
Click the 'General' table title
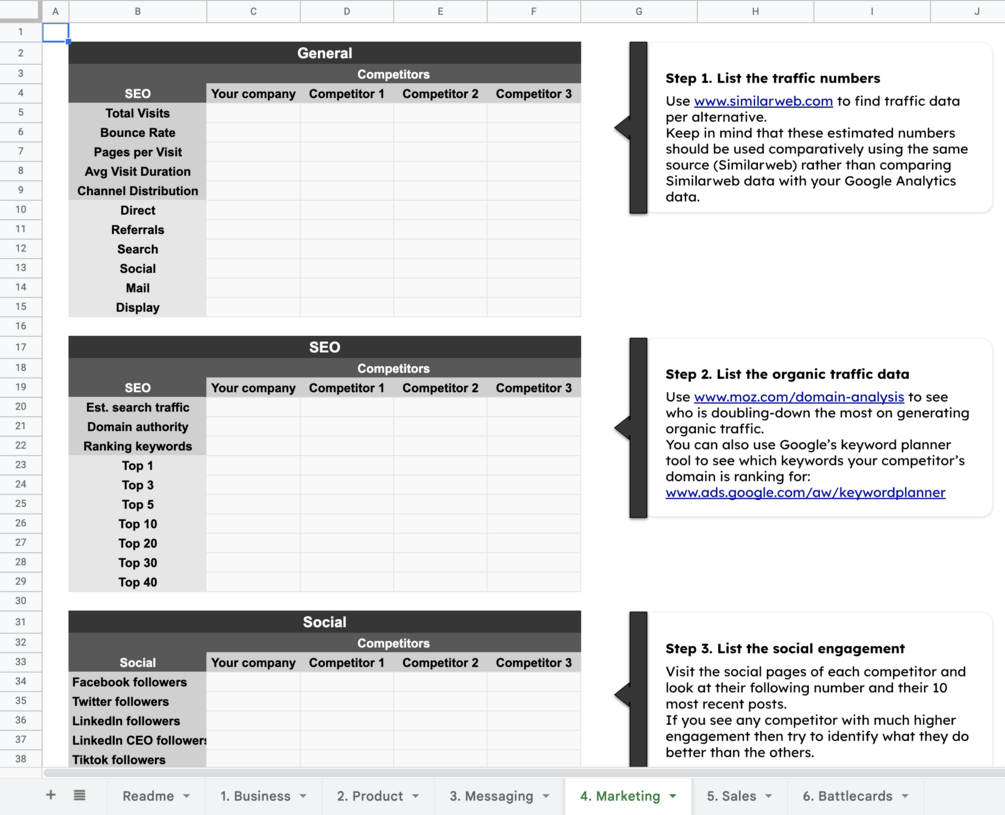coord(325,53)
